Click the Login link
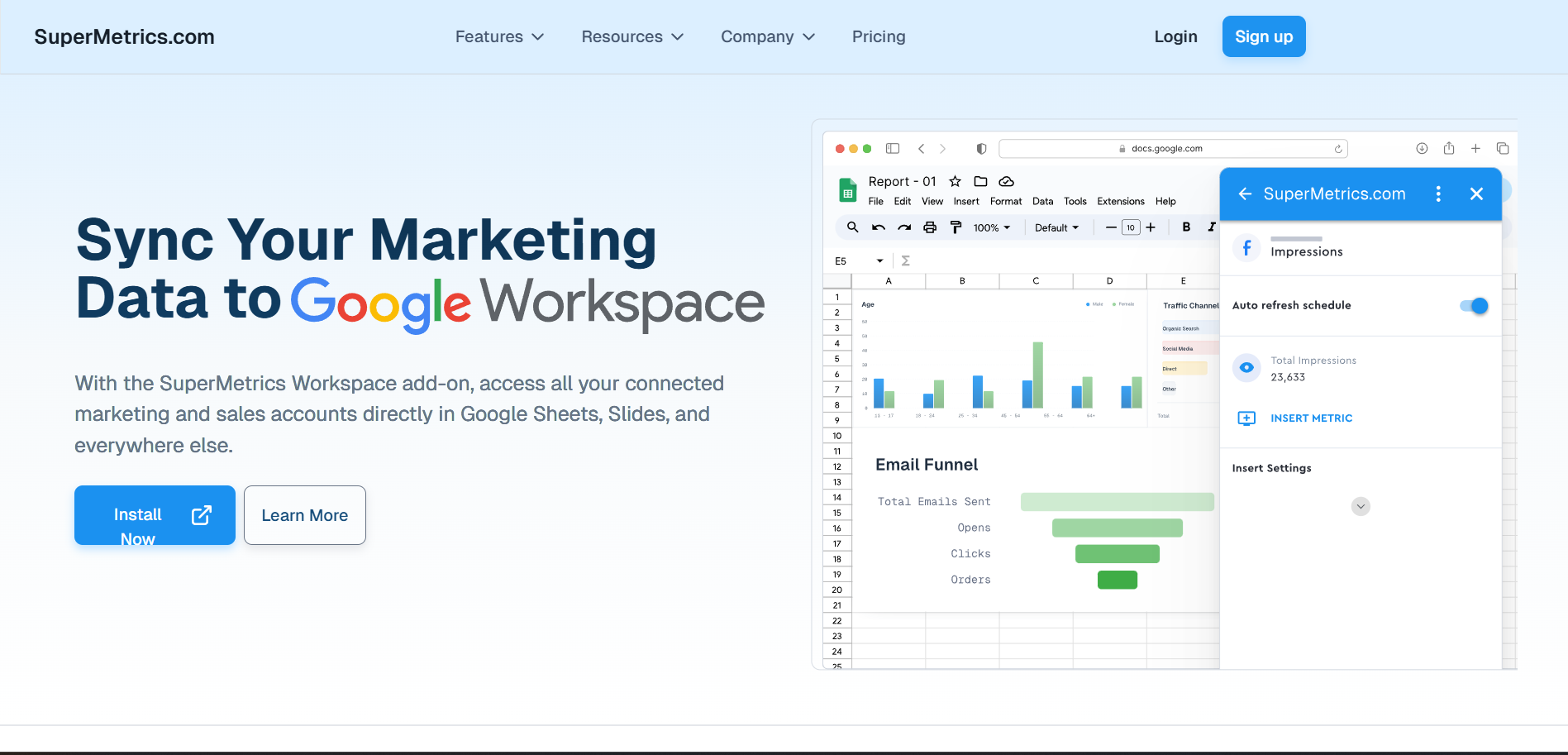Viewport: 1568px width, 755px height. 1175,36
